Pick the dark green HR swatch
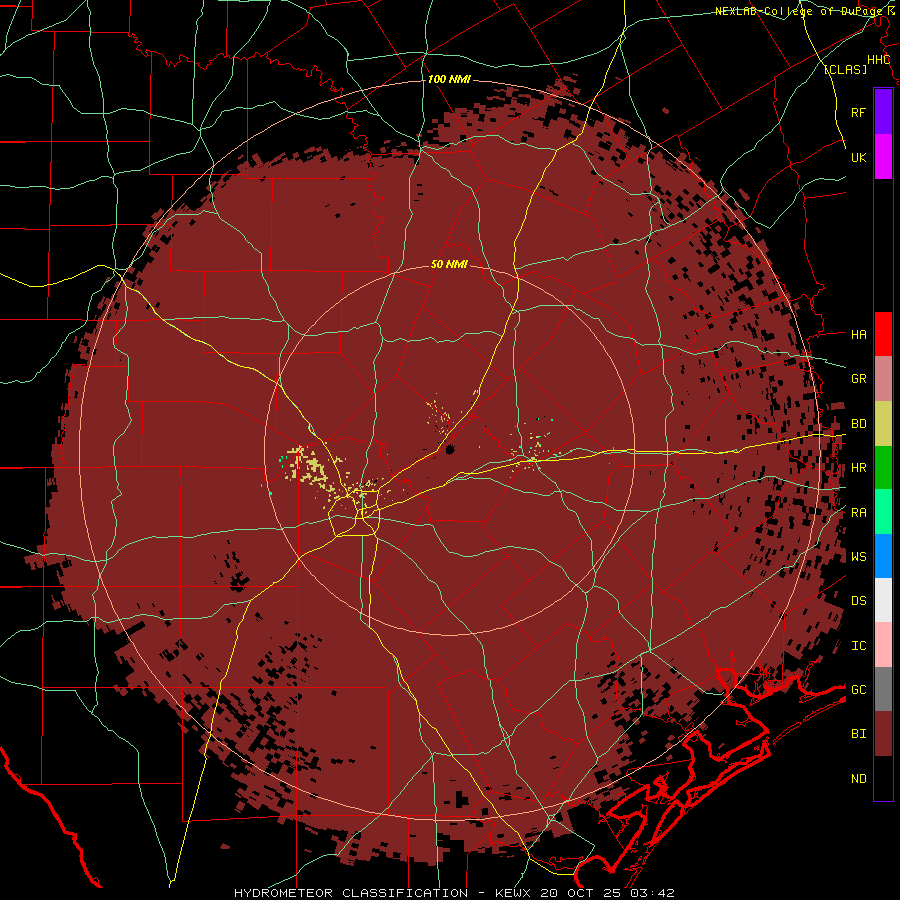This screenshot has height=900, width=900. 883,468
